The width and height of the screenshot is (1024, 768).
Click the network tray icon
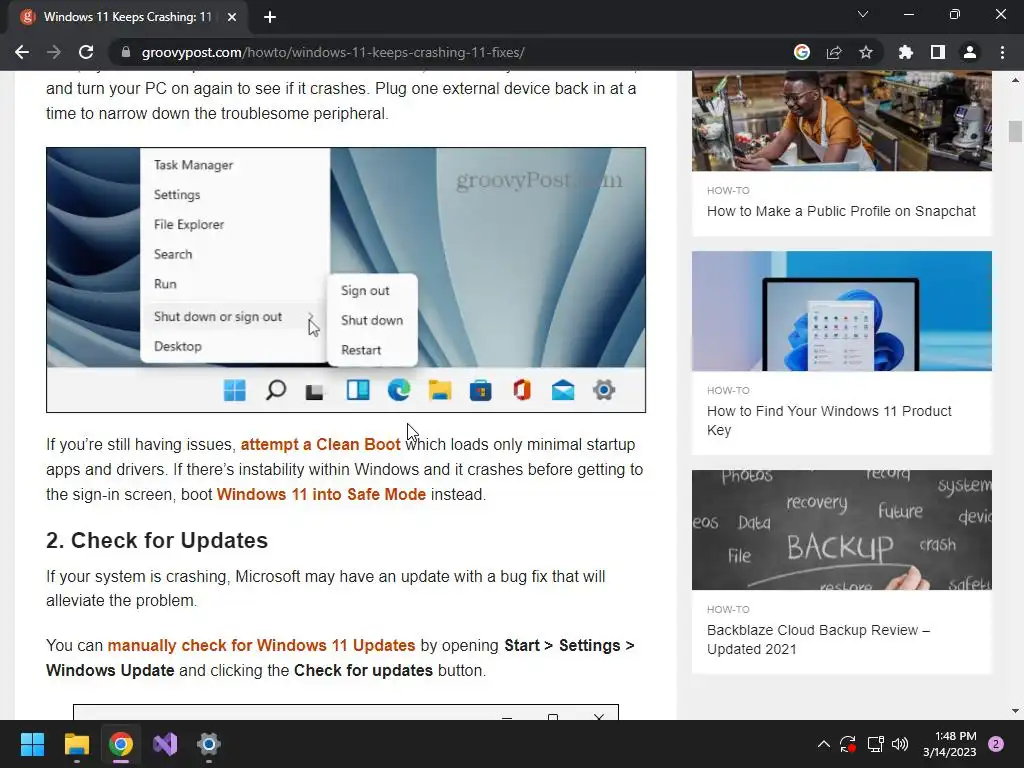click(875, 744)
